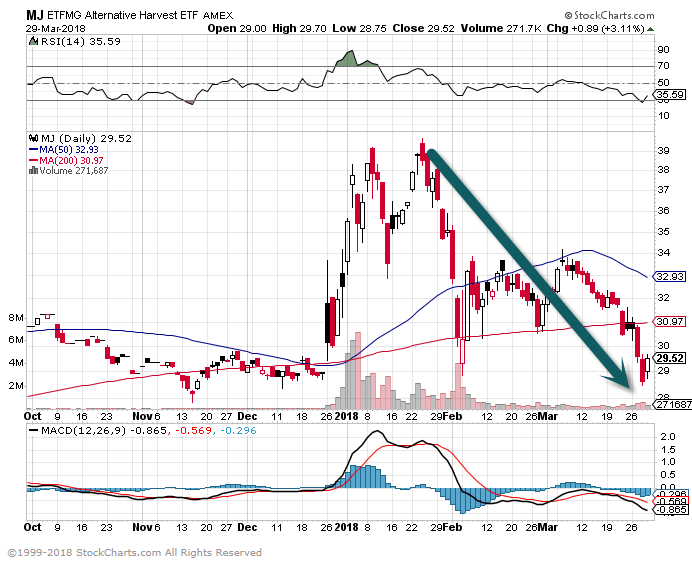Click Dec on the MACD panel date axis
This screenshot has height=570, width=692.
247,527
